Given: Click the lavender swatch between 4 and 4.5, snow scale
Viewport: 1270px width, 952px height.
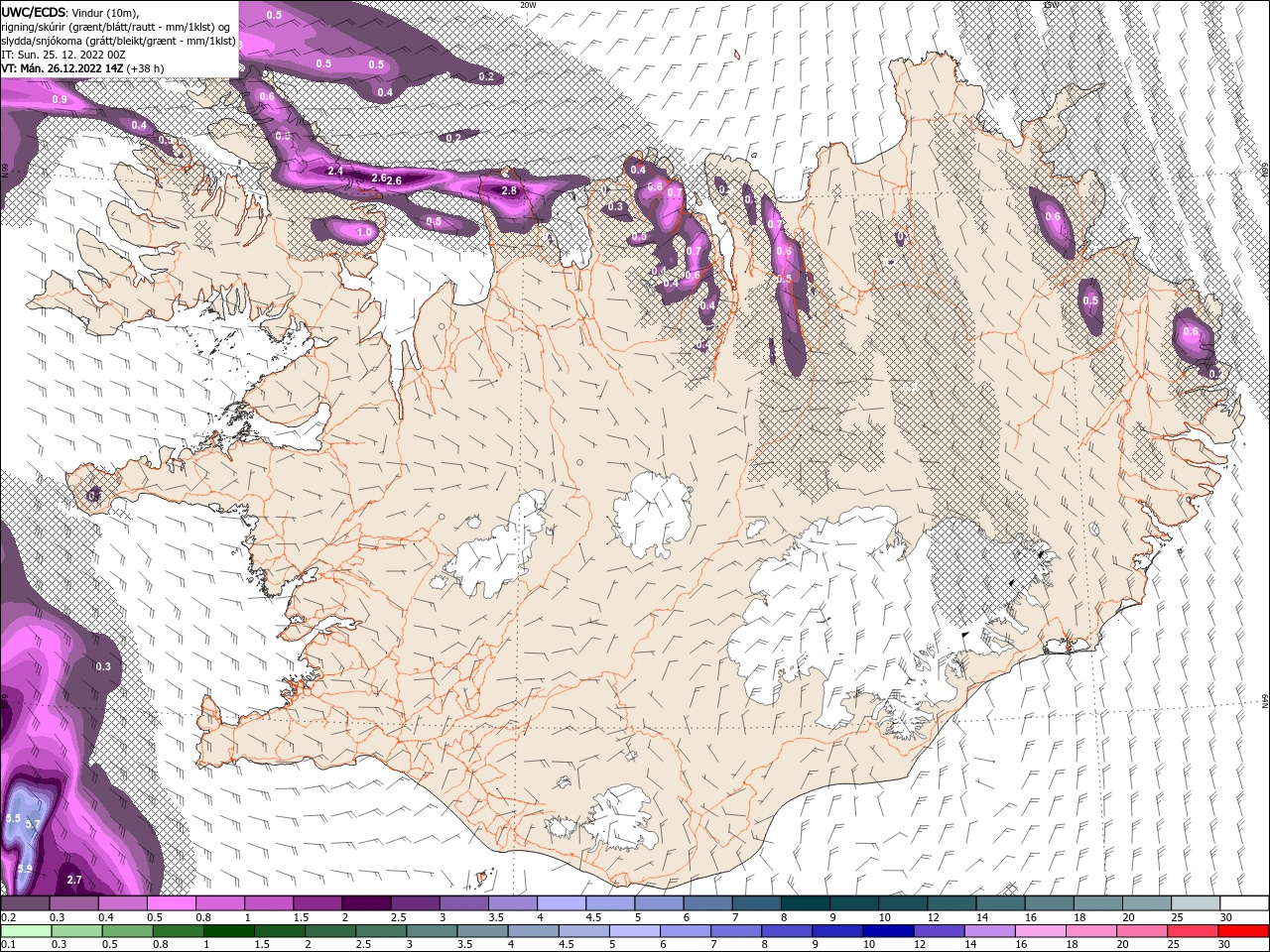Looking at the screenshot, I should tap(562, 903).
